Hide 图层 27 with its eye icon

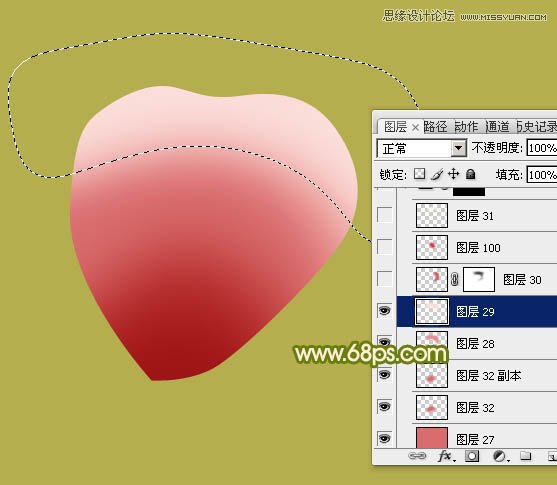[384, 439]
